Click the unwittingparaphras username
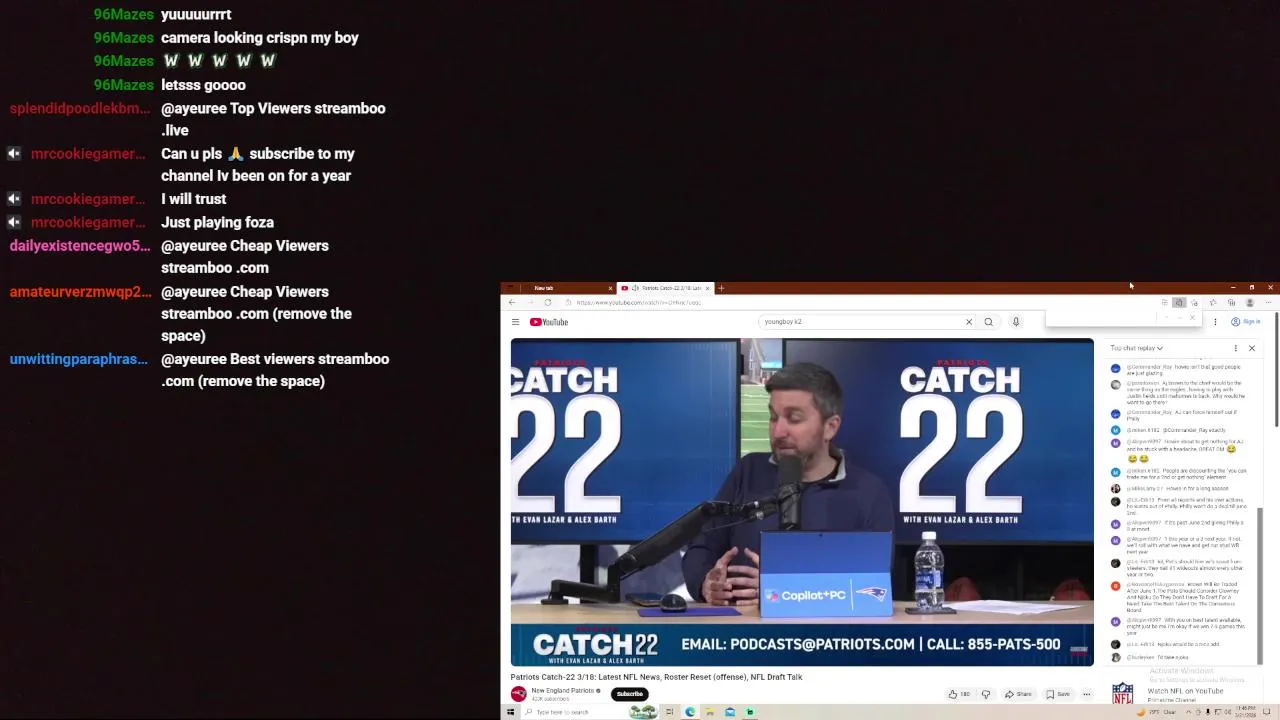The image size is (1280, 720). click(x=79, y=359)
